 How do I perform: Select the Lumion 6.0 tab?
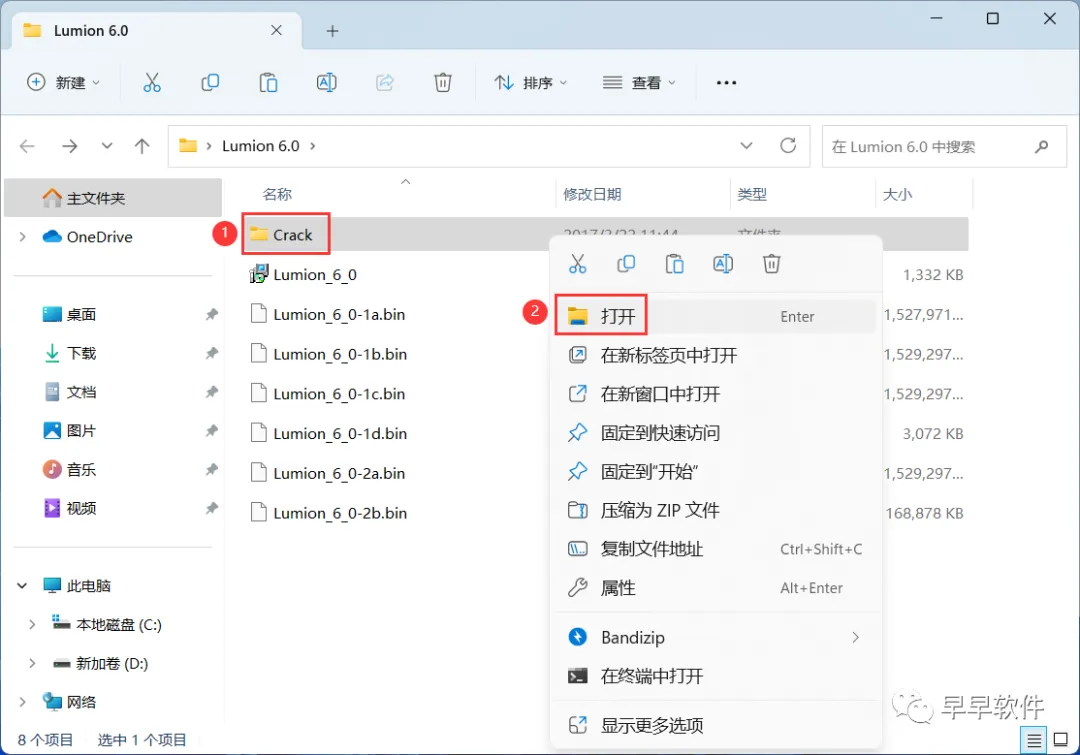tap(157, 31)
